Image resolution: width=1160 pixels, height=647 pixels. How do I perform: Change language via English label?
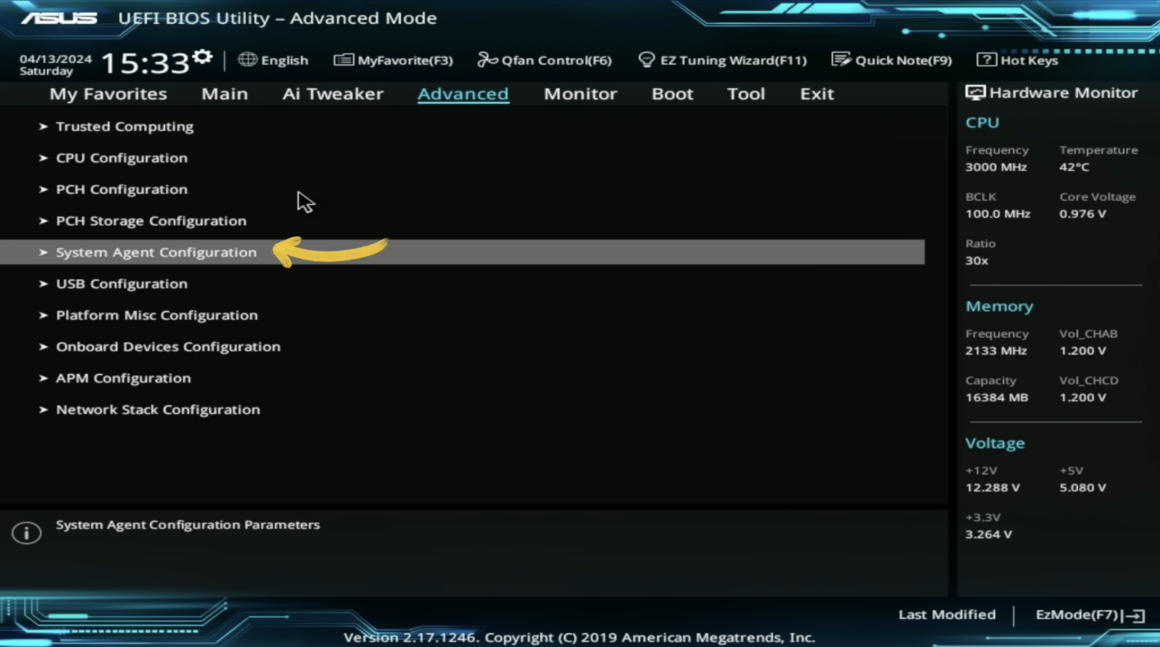pyautogui.click(x=284, y=61)
